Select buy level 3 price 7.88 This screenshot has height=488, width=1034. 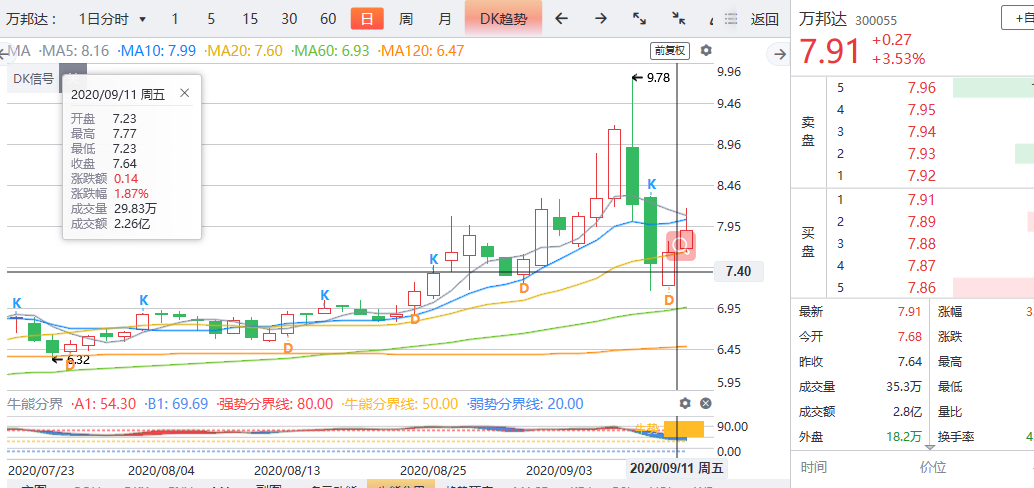tap(921, 244)
